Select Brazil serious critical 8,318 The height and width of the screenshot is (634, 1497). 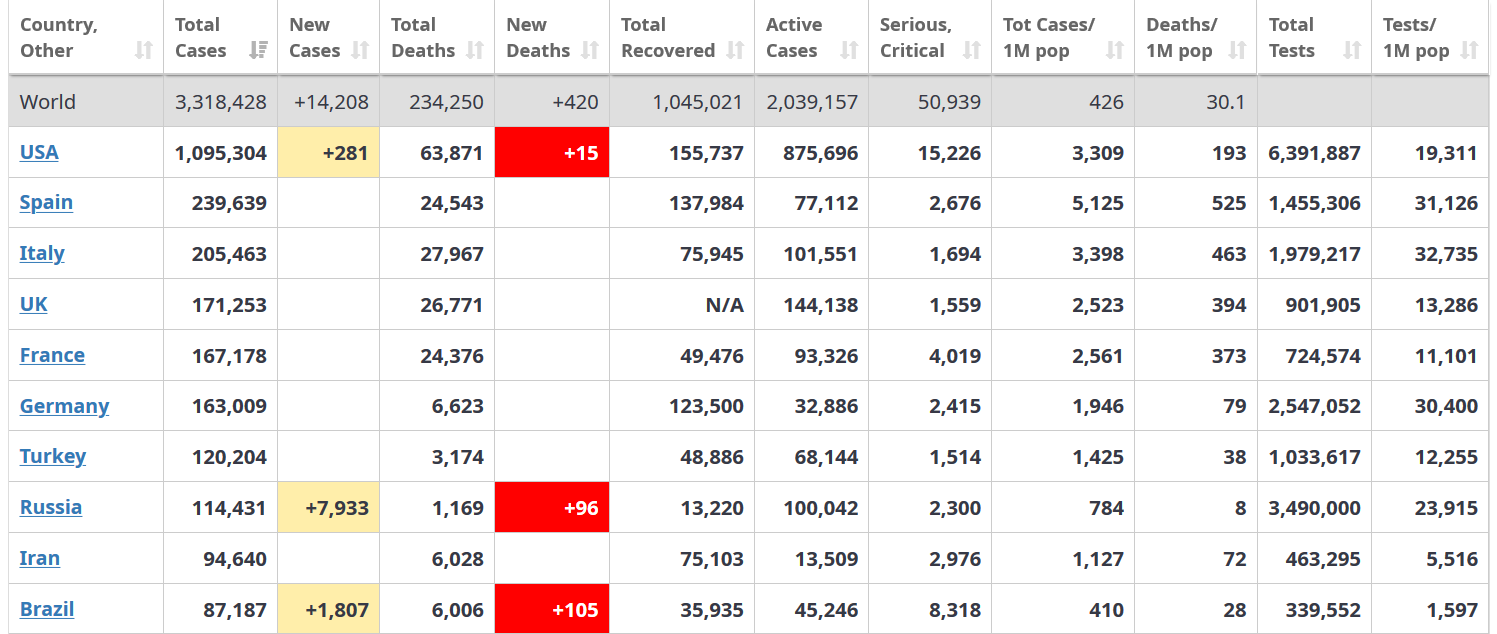(x=955, y=610)
